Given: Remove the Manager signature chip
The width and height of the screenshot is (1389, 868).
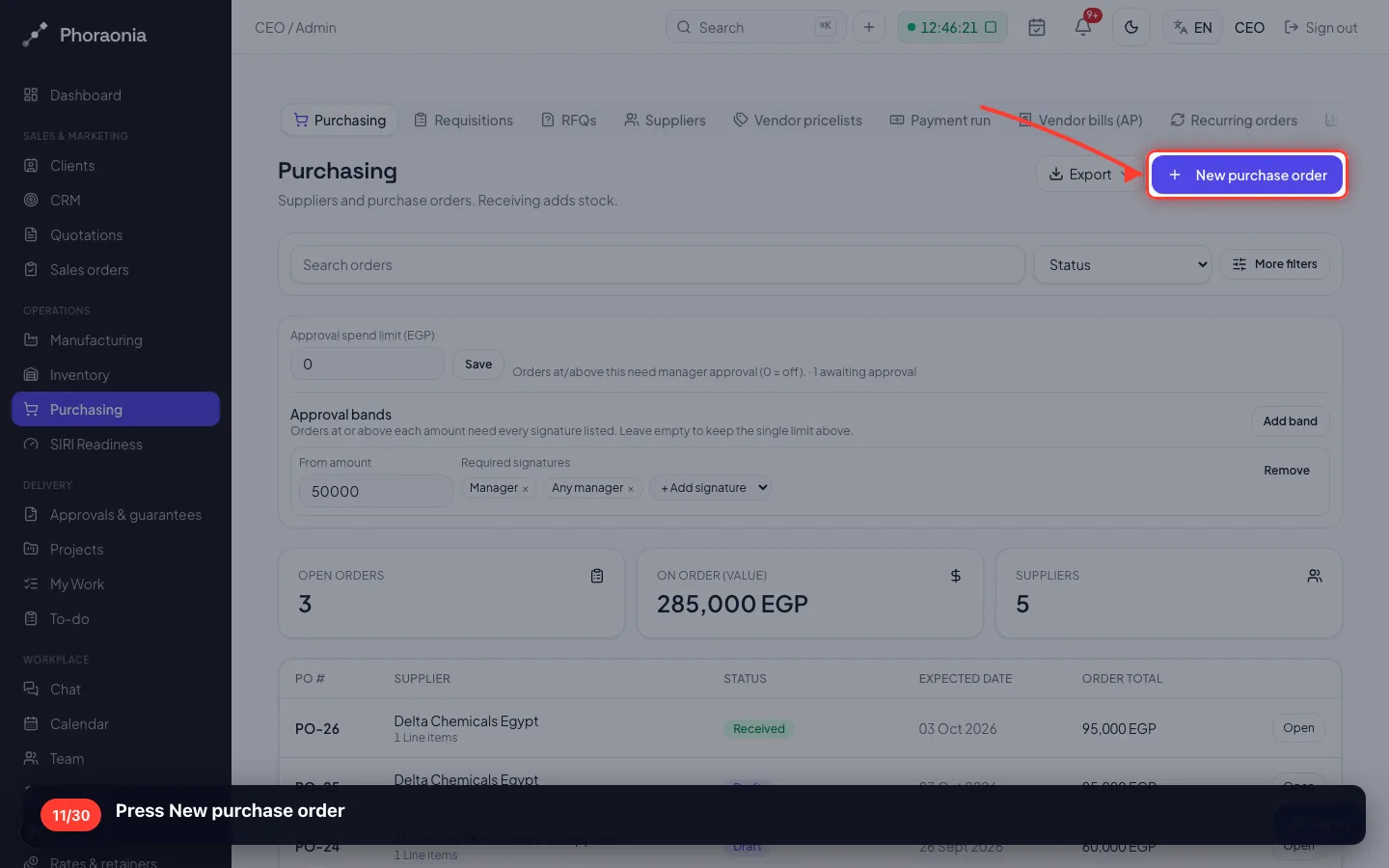Looking at the screenshot, I should [525, 489].
